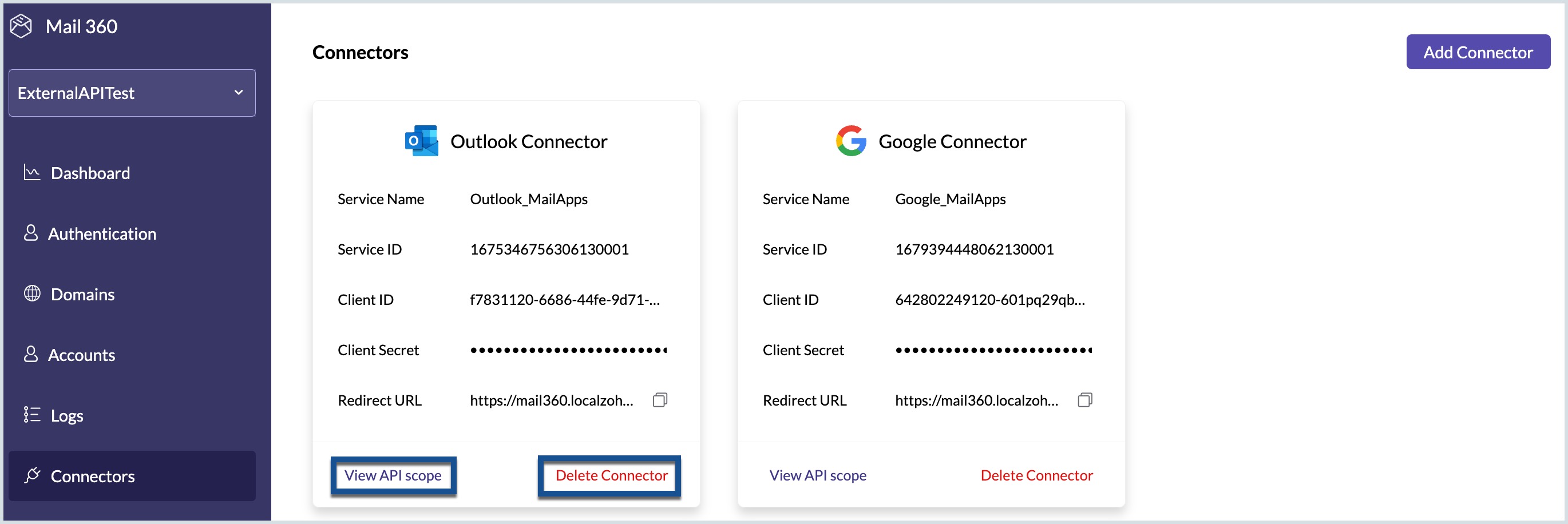Click the Authentication person icon

point(30,233)
